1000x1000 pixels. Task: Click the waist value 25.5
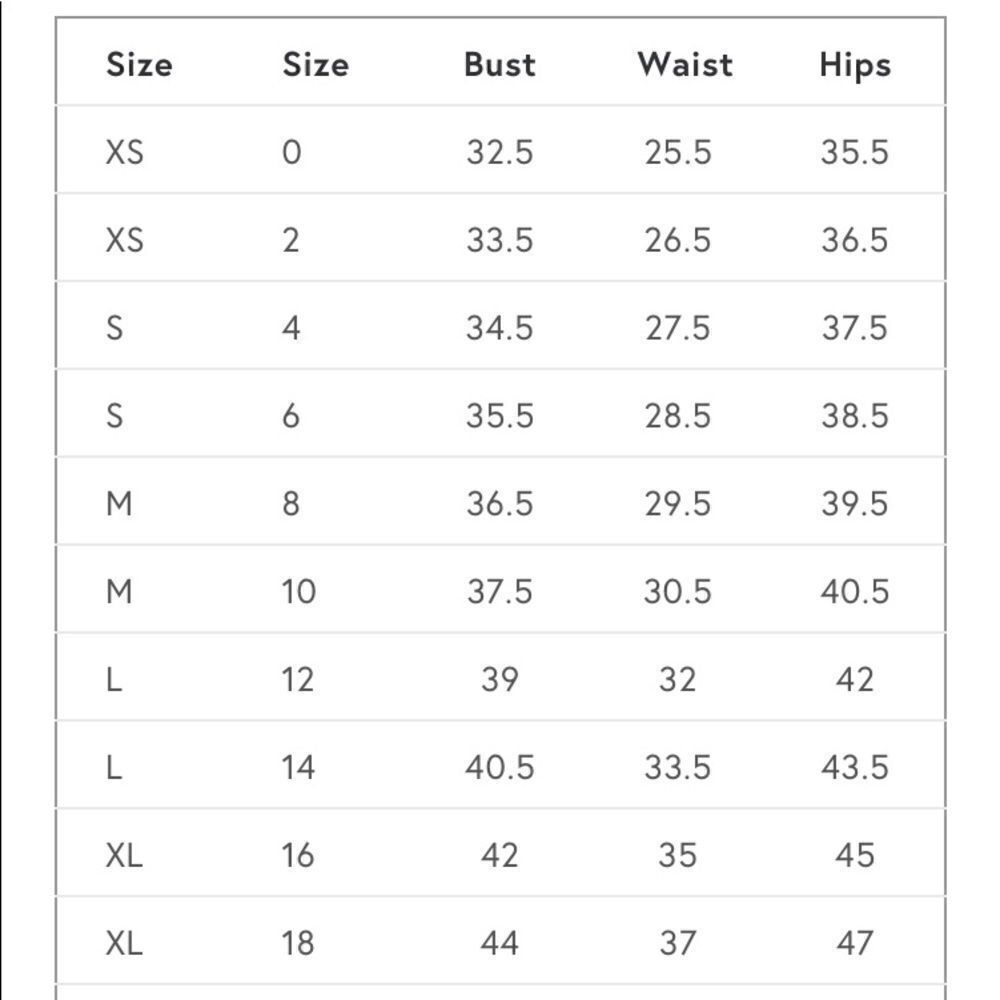pyautogui.click(x=677, y=152)
